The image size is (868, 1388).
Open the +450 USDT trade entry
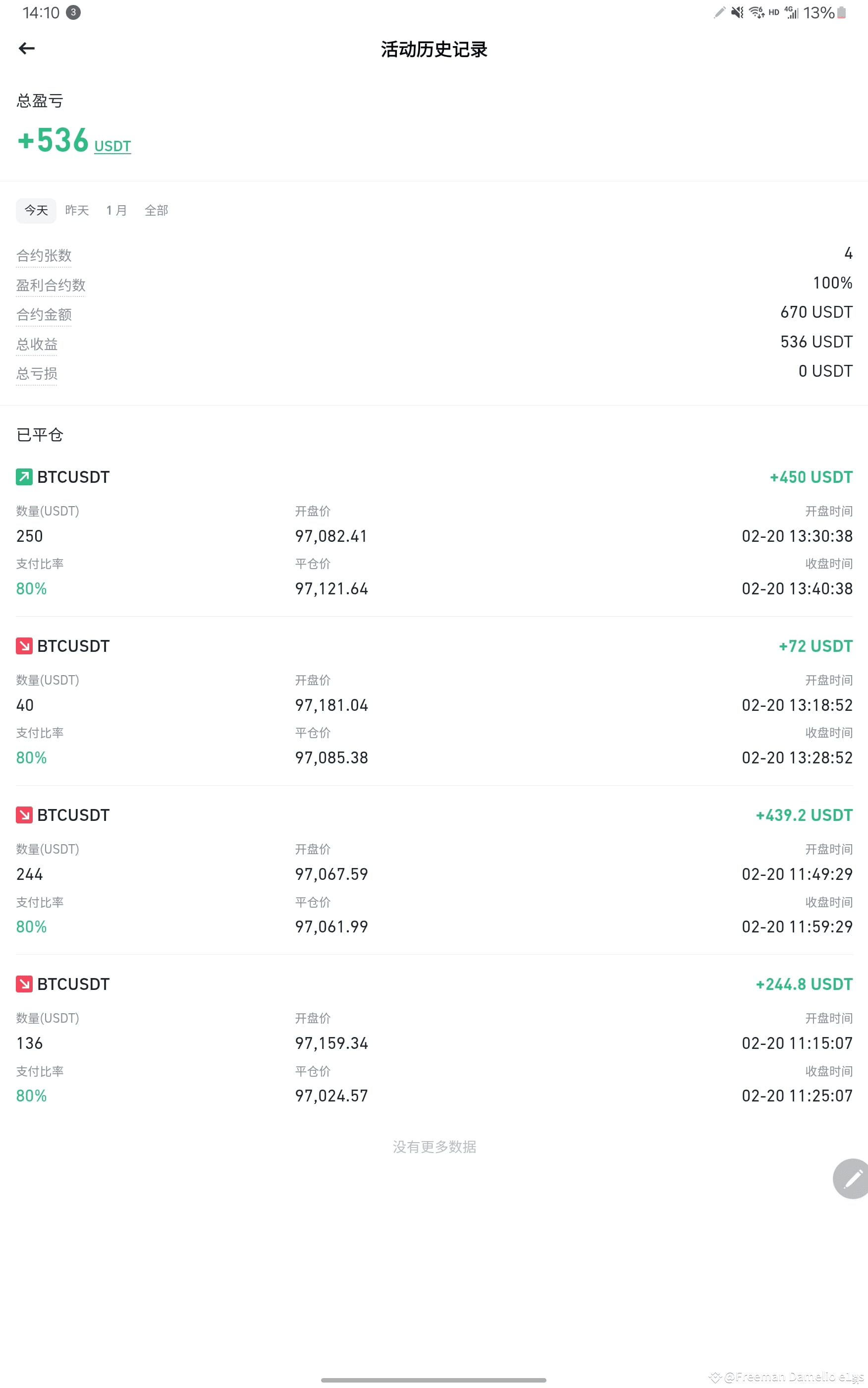tap(434, 532)
